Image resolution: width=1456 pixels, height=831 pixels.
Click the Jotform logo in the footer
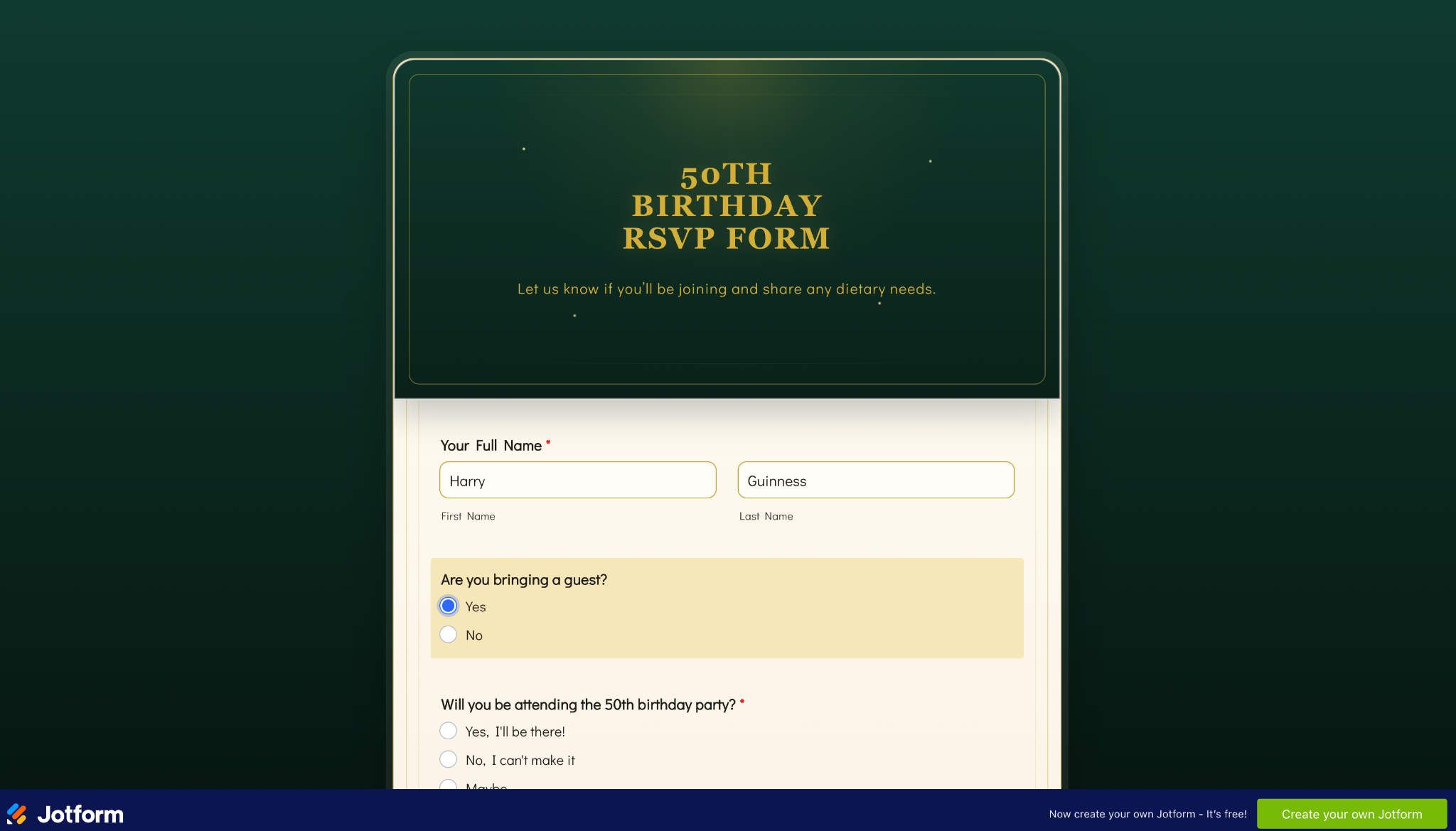pos(65,814)
